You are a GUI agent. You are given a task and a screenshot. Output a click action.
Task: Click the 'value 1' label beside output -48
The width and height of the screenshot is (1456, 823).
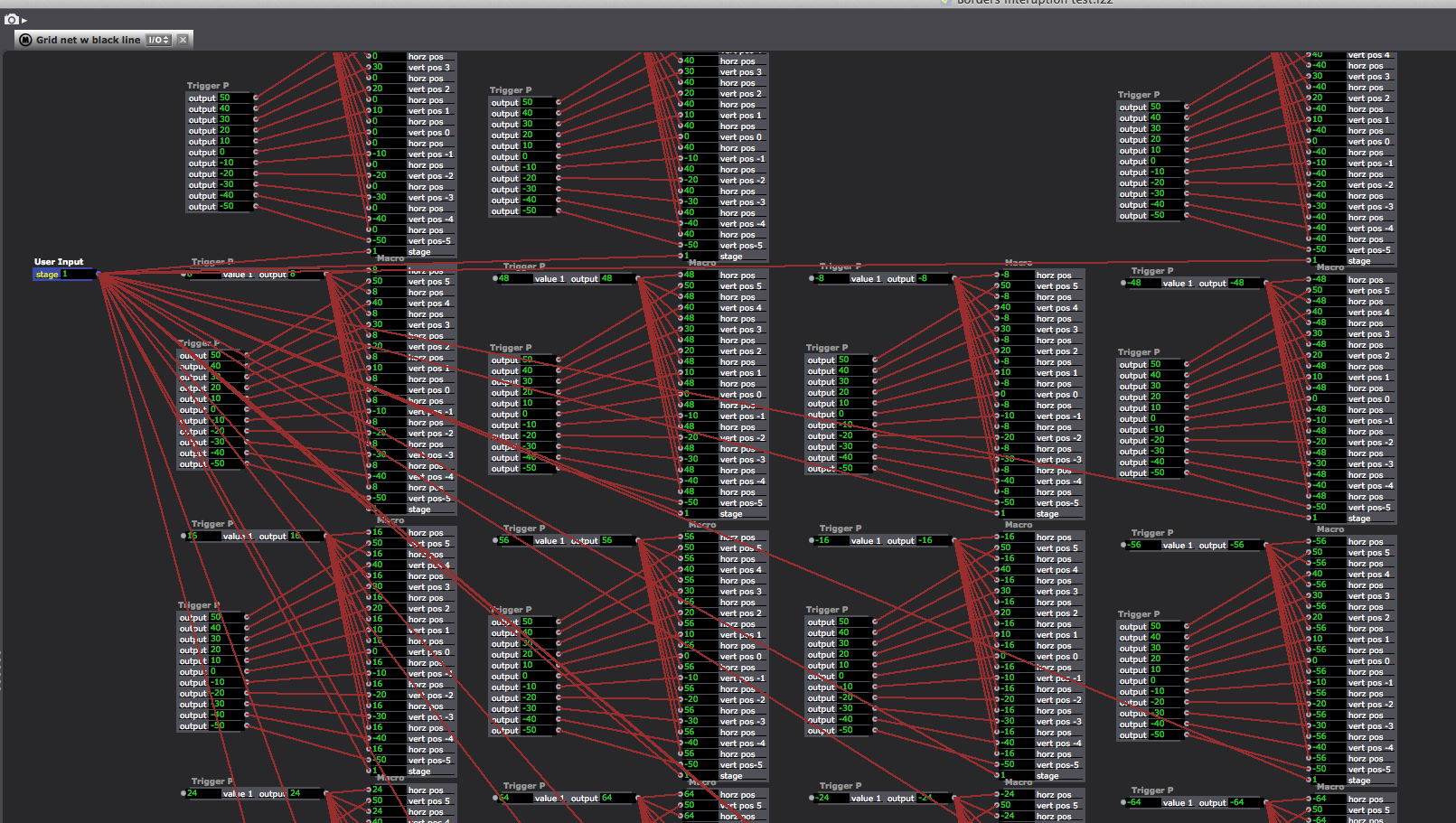point(1178,283)
